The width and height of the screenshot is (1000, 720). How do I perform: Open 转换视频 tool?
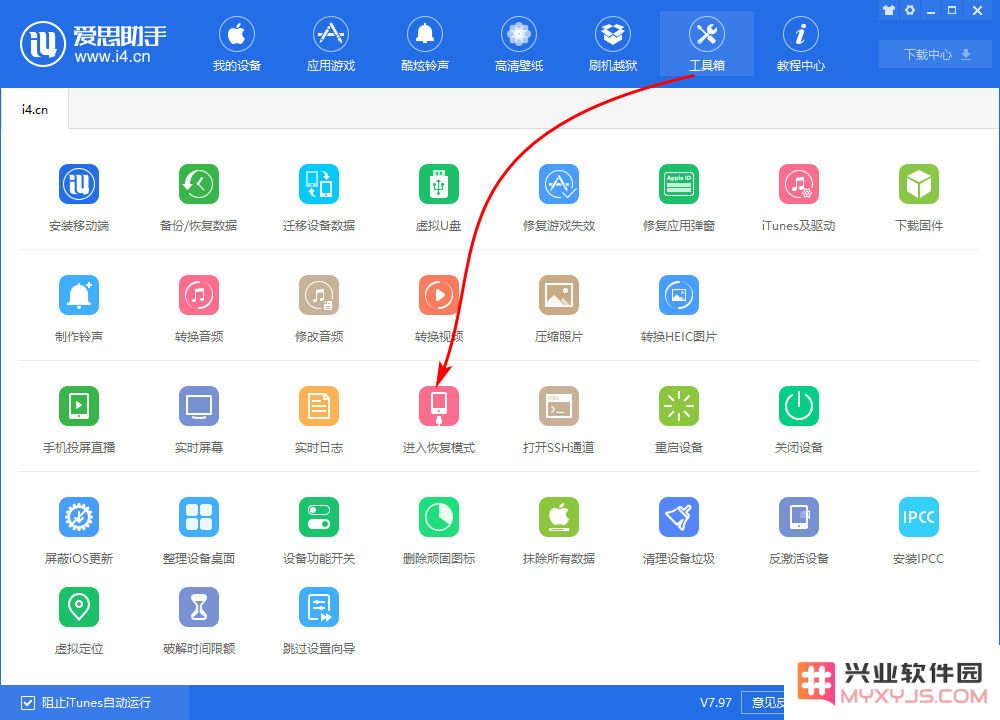(439, 295)
